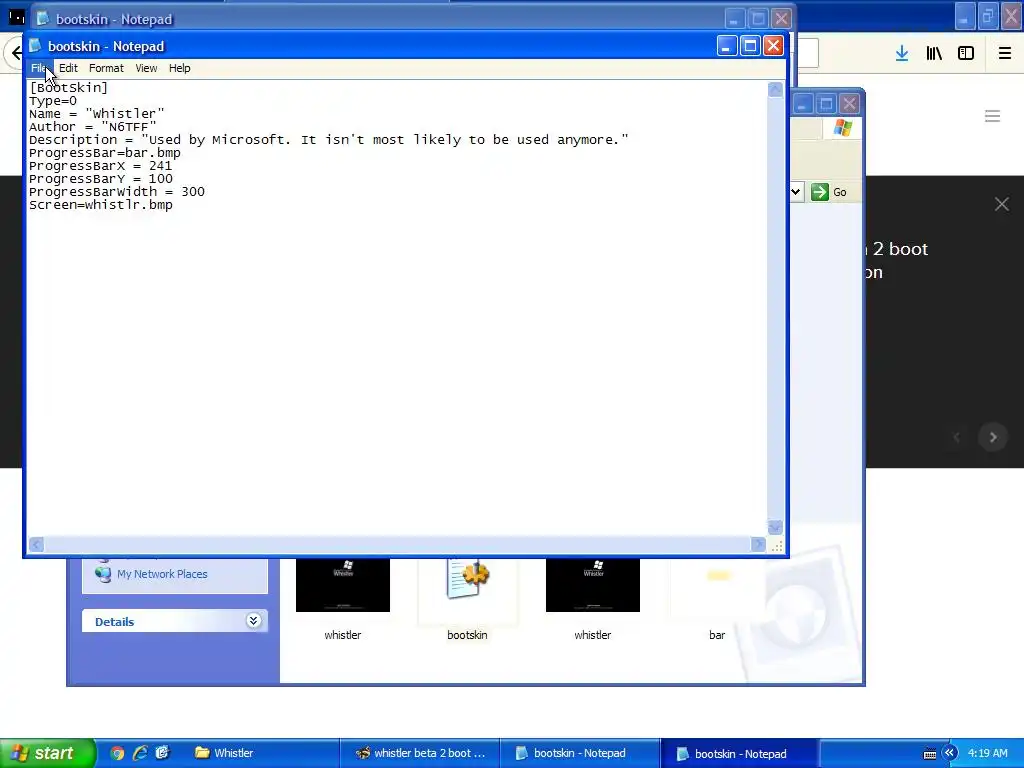Click Notepad's vertical scrollbar down arrow
1024x768 pixels.
(x=775, y=527)
